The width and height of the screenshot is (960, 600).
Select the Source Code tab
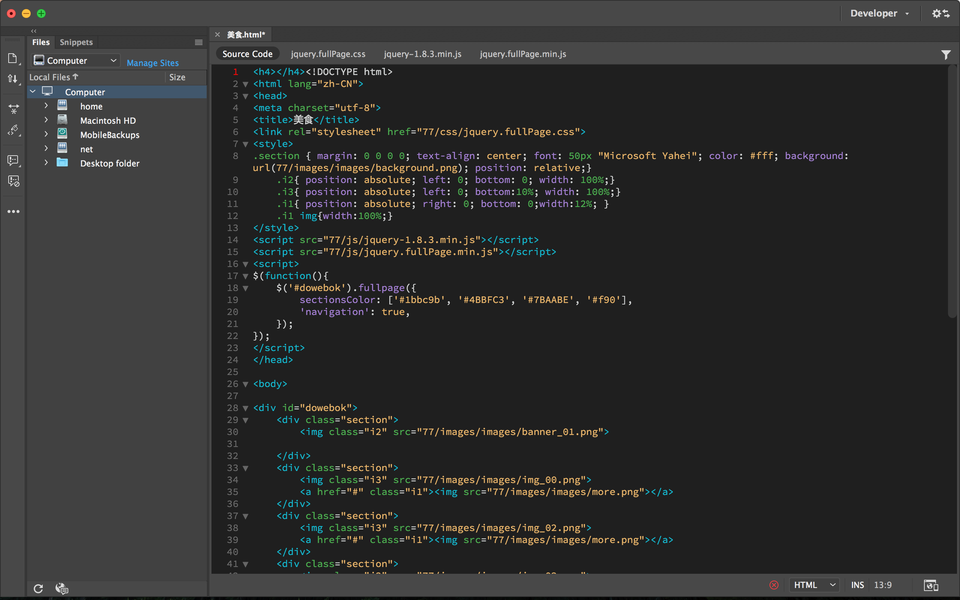[x=247, y=54]
